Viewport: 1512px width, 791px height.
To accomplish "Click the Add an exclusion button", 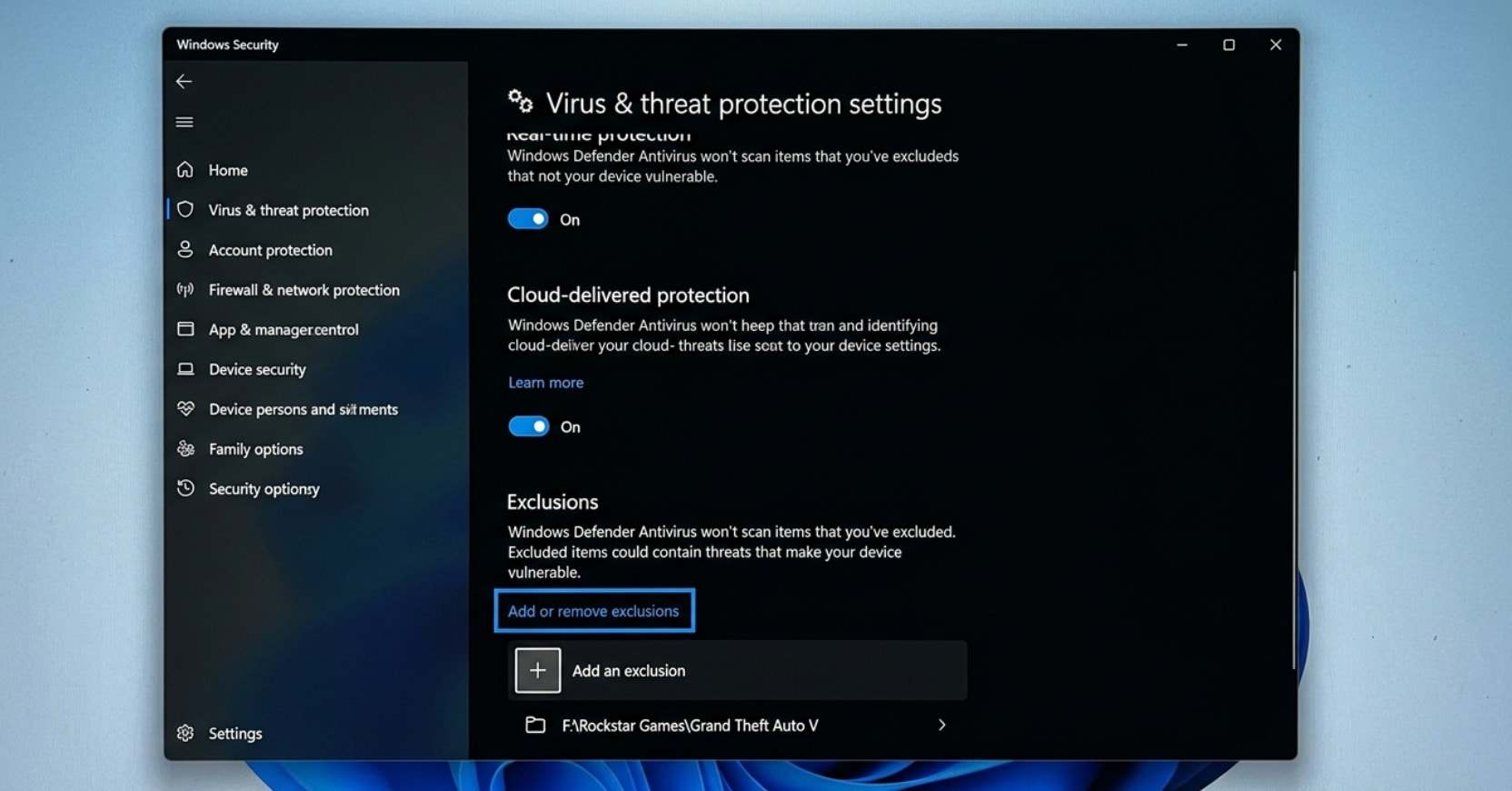I will (737, 670).
